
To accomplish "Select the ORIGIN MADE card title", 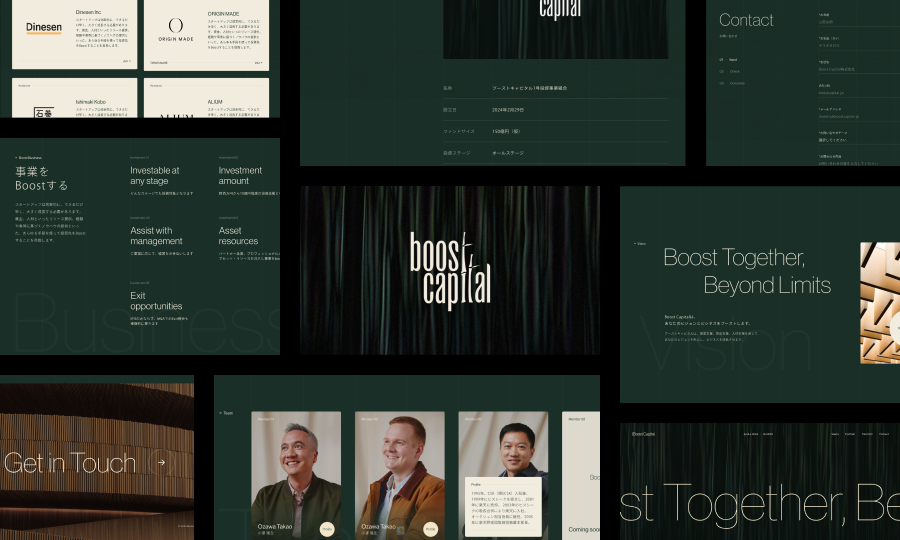I will pos(223,14).
